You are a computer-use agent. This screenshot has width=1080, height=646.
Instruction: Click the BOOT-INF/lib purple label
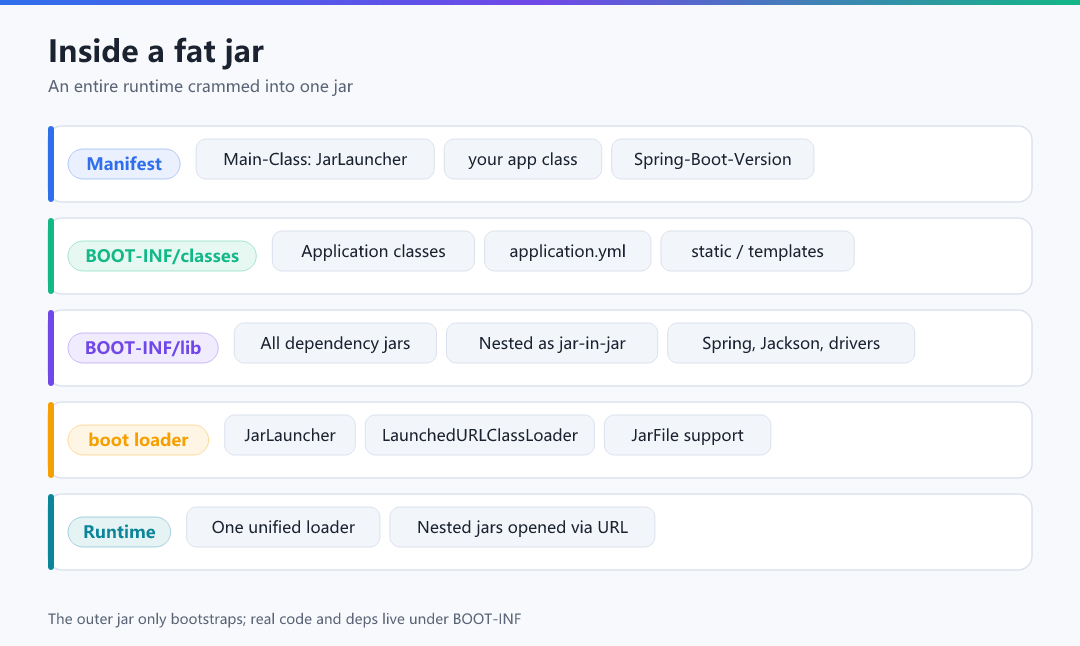(143, 348)
